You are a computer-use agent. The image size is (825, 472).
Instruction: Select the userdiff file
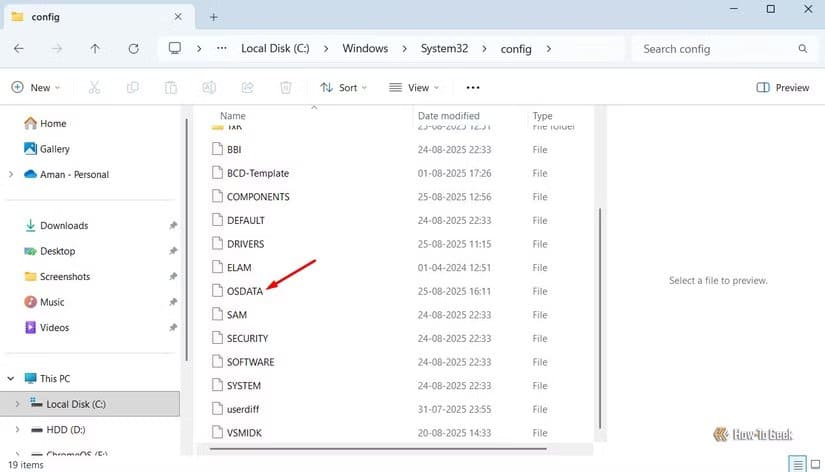(x=243, y=409)
